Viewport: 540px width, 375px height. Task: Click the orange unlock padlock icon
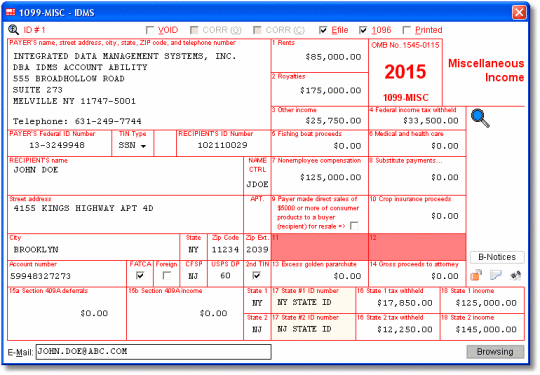(x=476, y=275)
